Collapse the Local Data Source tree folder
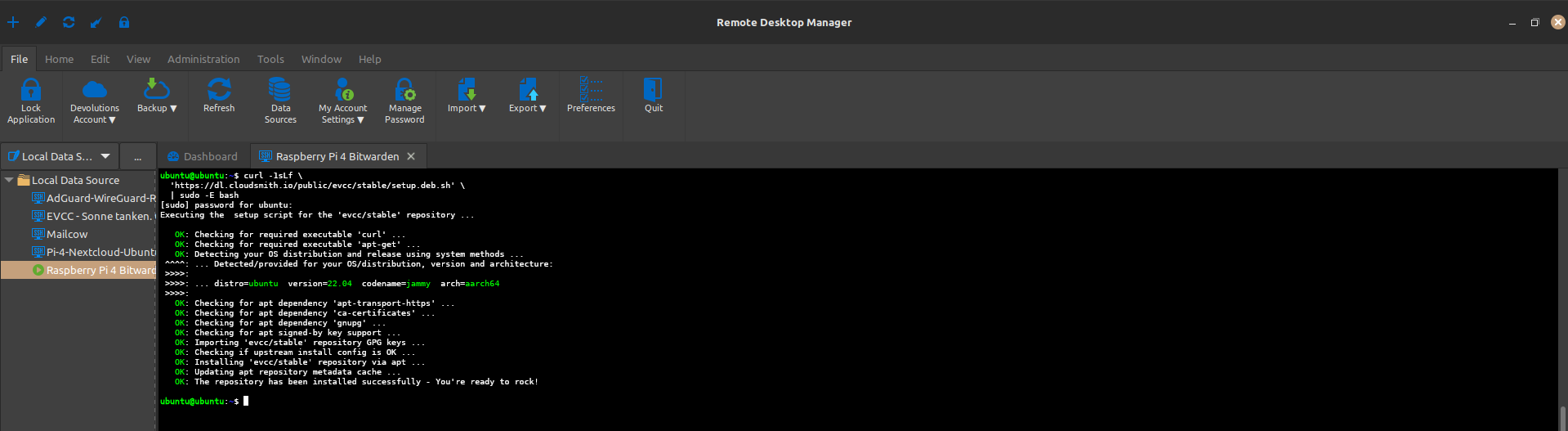Viewport: 1568px width, 431px height. [9, 180]
